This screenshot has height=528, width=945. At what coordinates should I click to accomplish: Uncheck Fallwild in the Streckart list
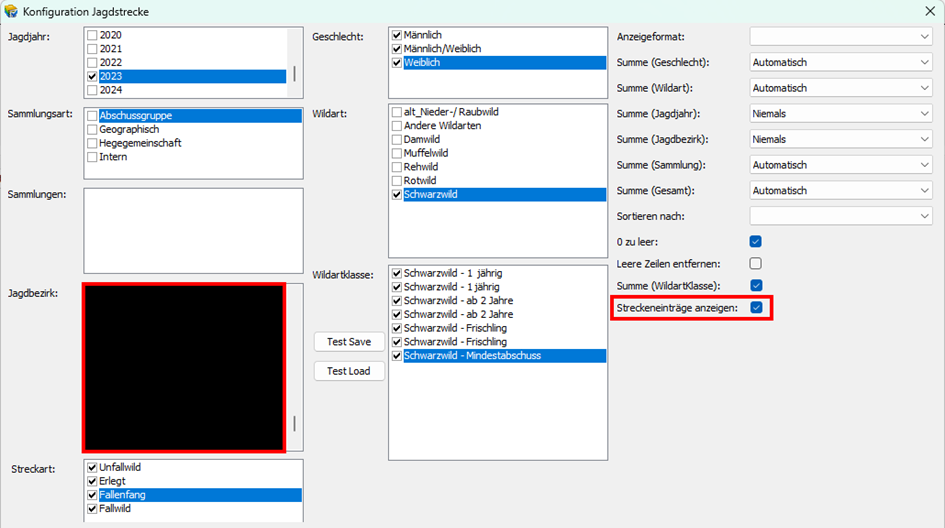click(93, 508)
